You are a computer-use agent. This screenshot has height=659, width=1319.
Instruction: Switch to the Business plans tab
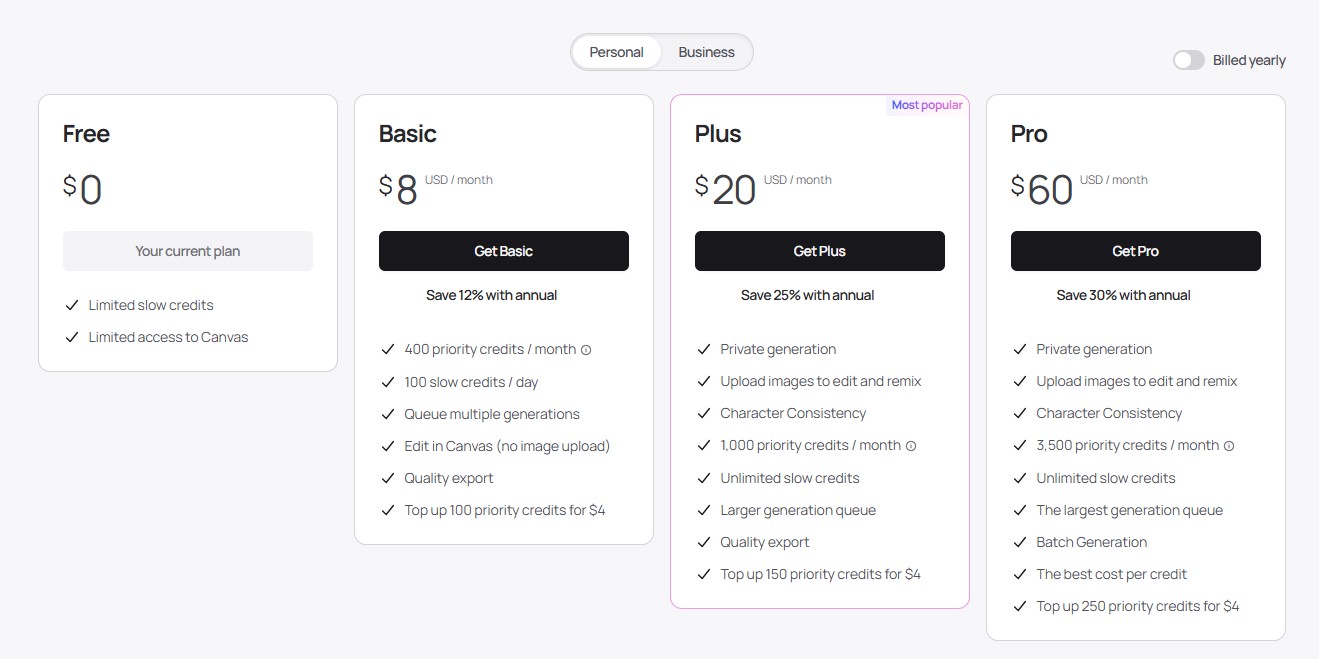pos(706,52)
